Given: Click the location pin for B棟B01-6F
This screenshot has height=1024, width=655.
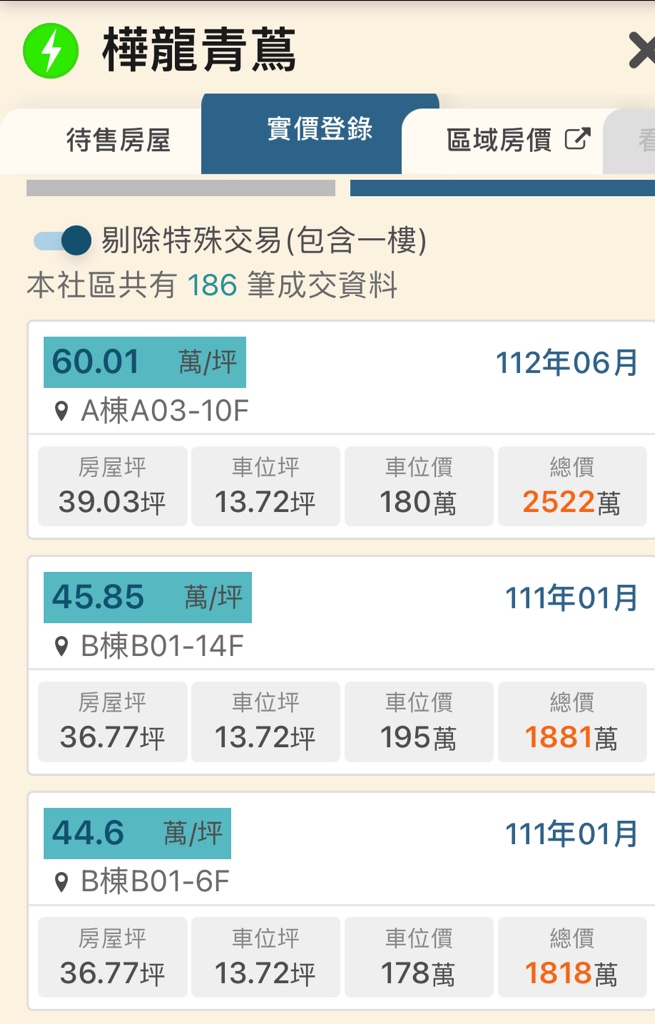Looking at the screenshot, I should [62, 882].
